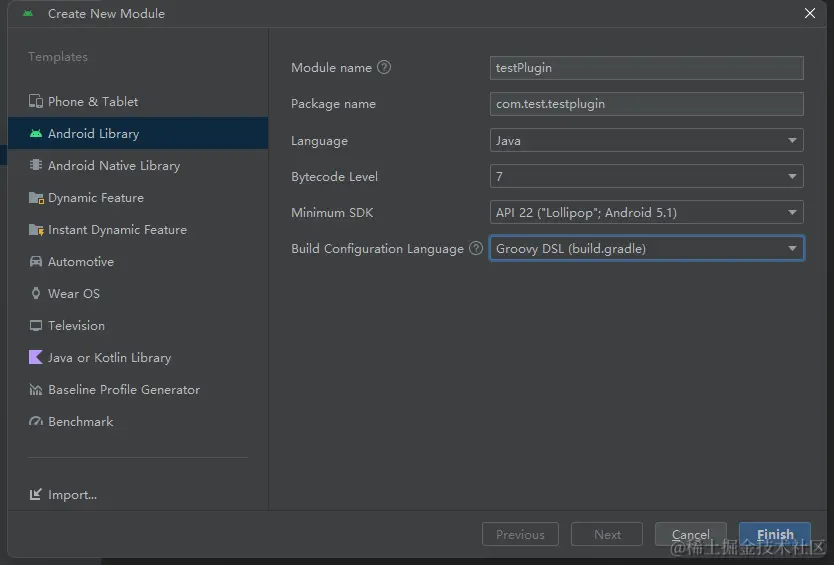Choose the Baseline Profile Generator template

124,390
